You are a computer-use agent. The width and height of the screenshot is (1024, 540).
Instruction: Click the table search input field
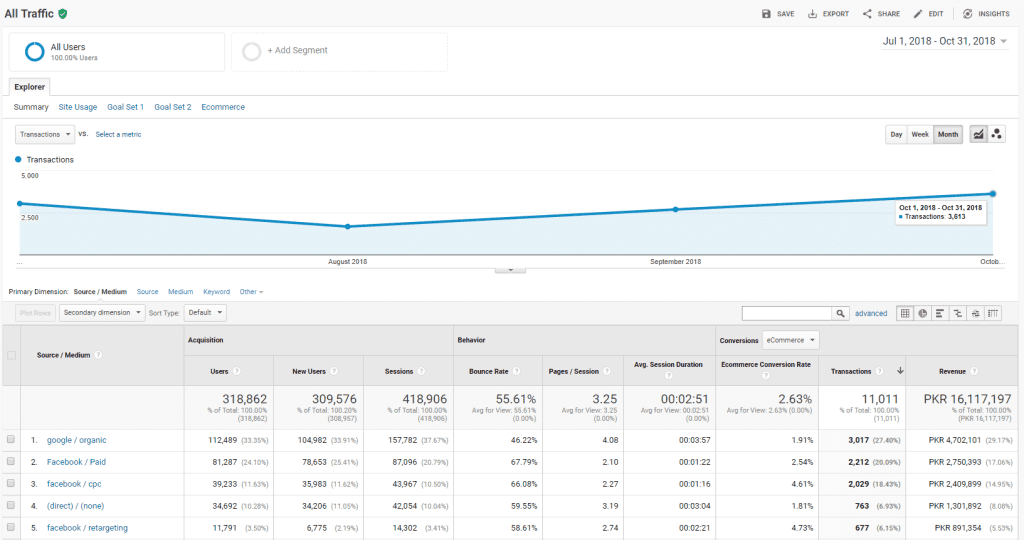[x=787, y=313]
